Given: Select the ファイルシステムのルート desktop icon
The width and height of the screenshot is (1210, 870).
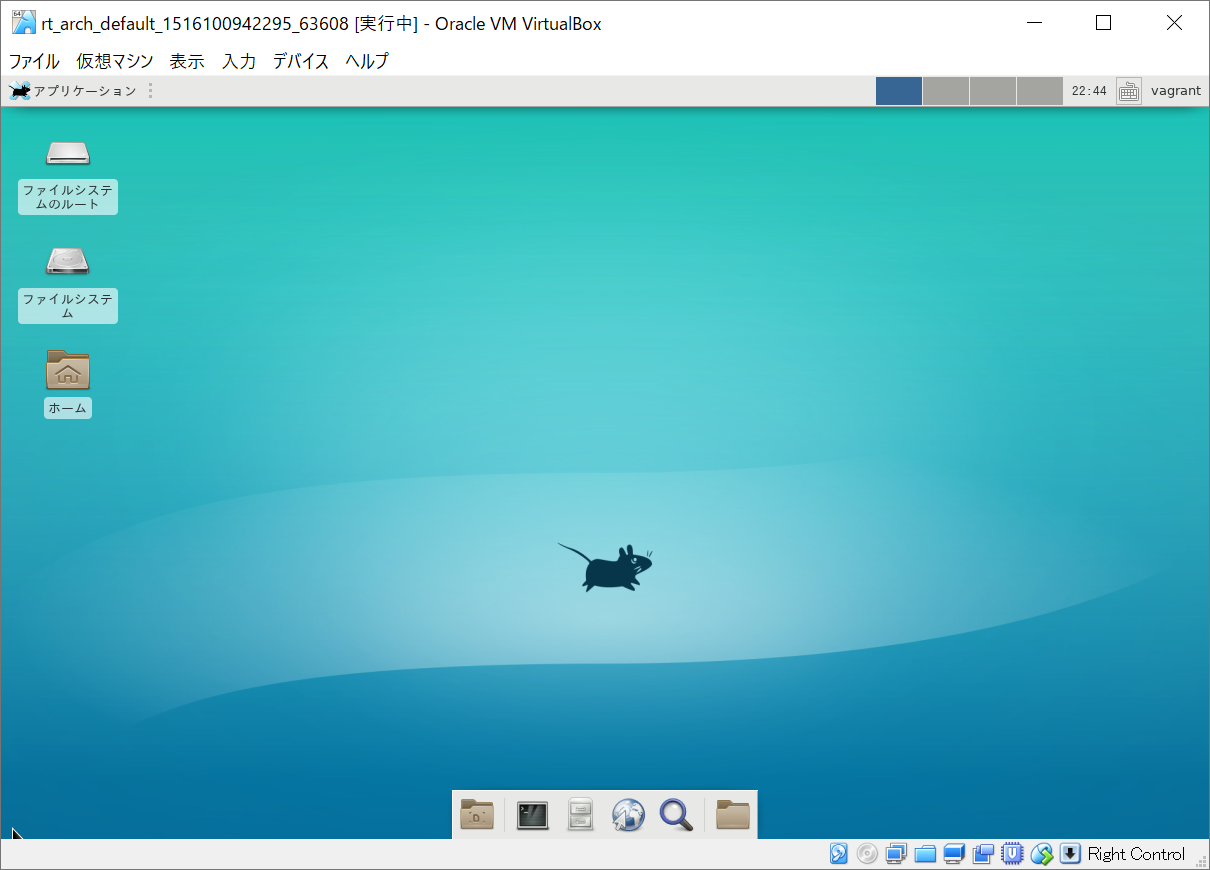Looking at the screenshot, I should click(x=68, y=177).
